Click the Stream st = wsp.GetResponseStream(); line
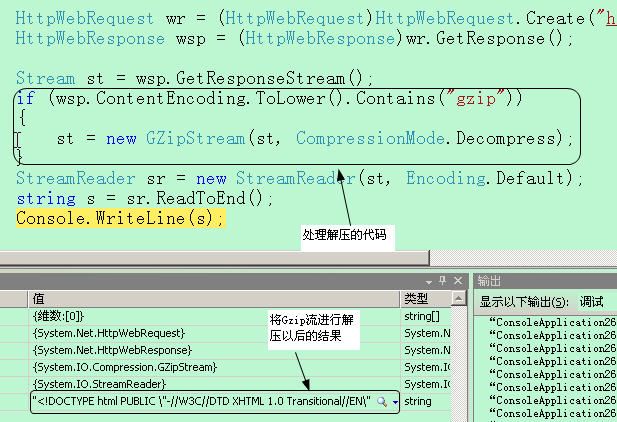Viewport: 617px width, 422px height. tap(194, 78)
